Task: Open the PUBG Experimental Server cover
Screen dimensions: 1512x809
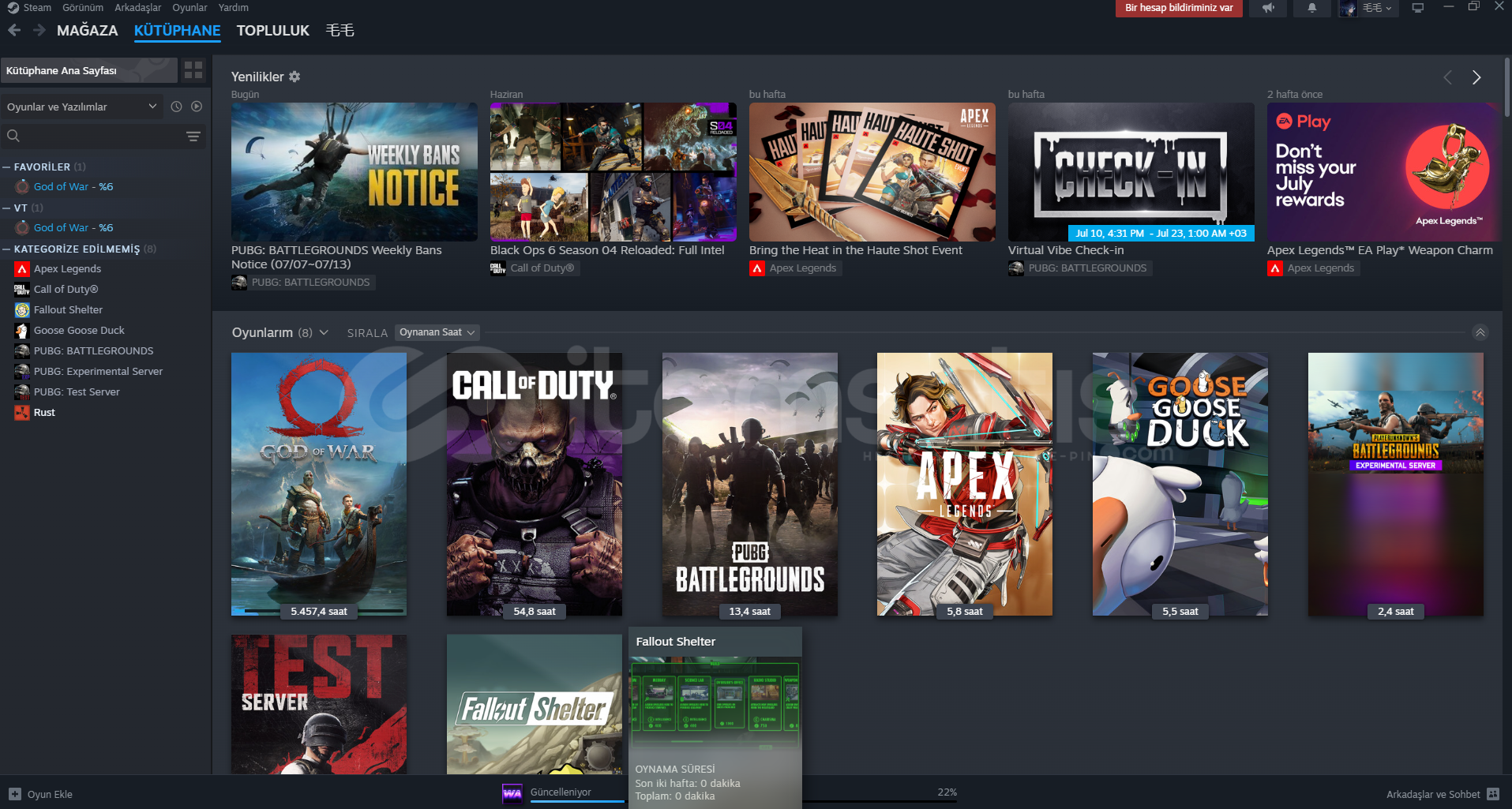Action: pos(1396,484)
